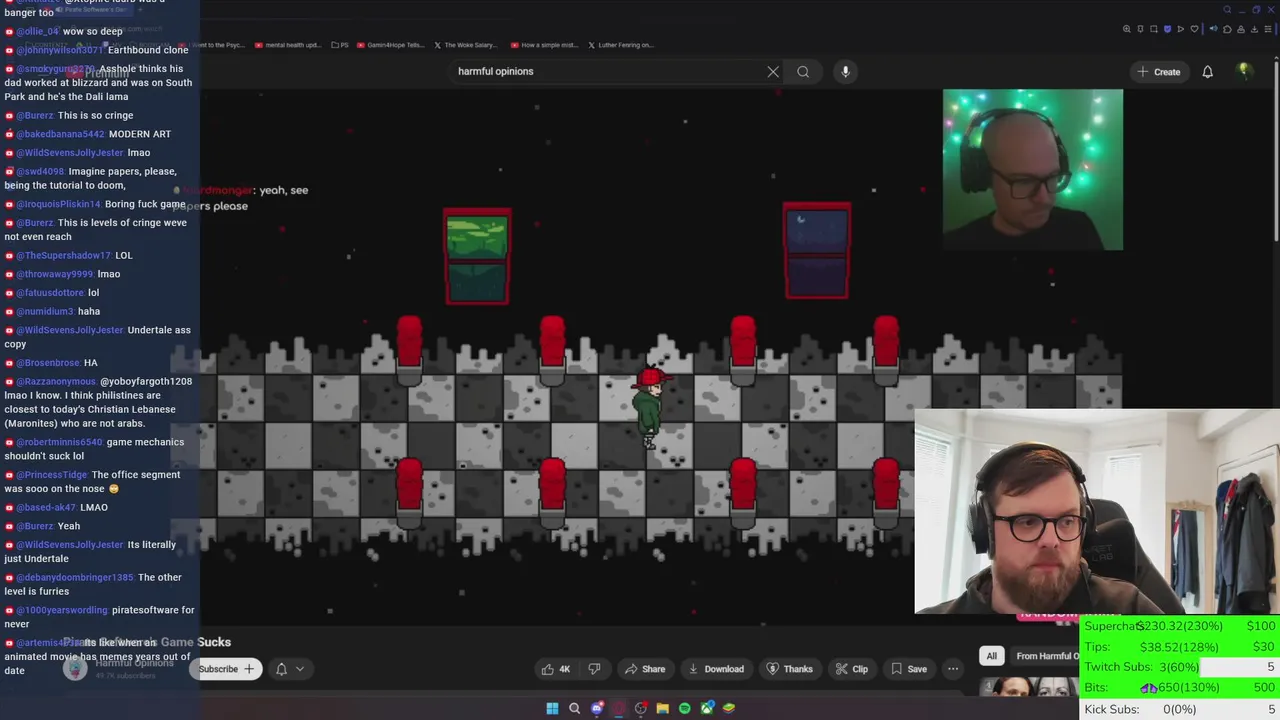Open the easy setup lines menu
Viewport: 1280px width, 720px height.
(1268, 29)
